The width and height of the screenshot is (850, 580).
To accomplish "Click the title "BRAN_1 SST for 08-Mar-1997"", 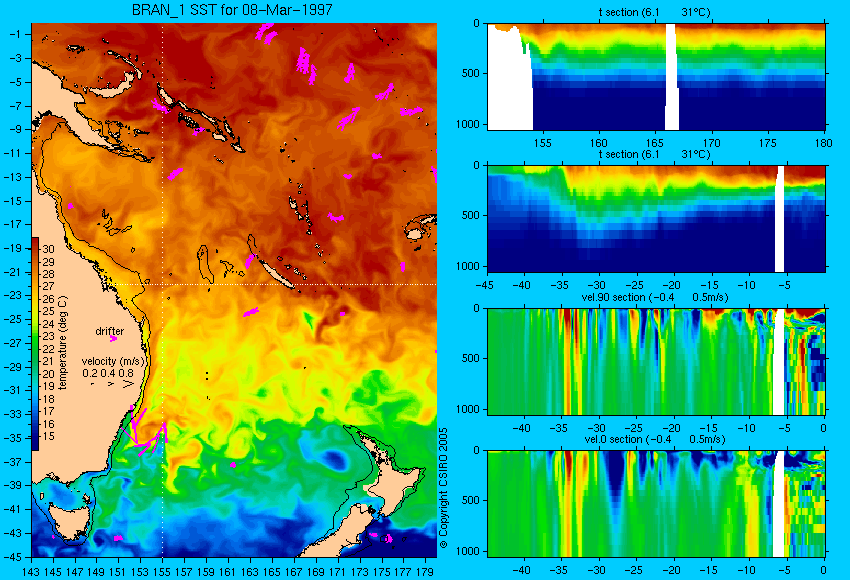I will pos(232,9).
